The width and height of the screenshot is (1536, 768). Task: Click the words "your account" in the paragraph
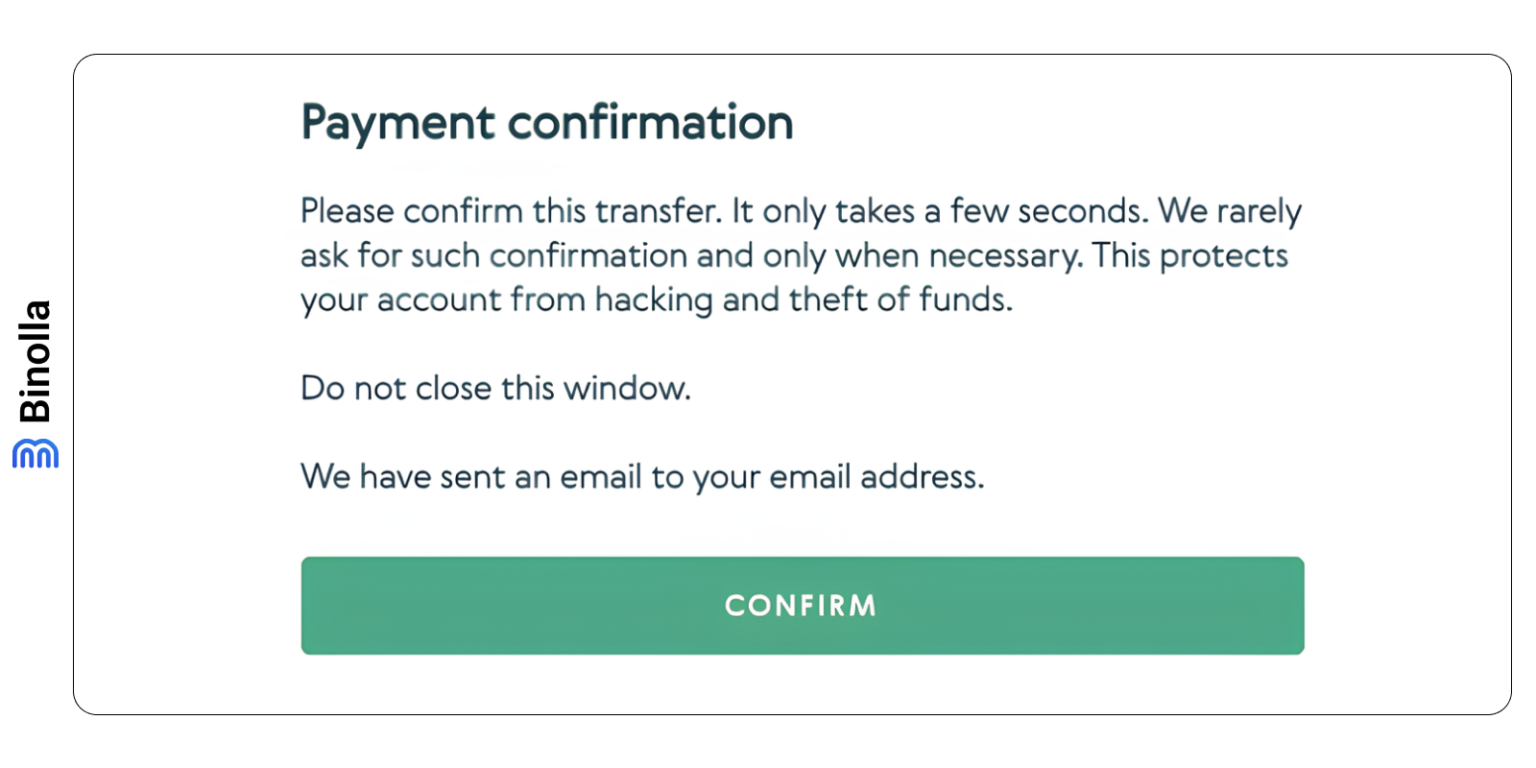(x=391, y=301)
